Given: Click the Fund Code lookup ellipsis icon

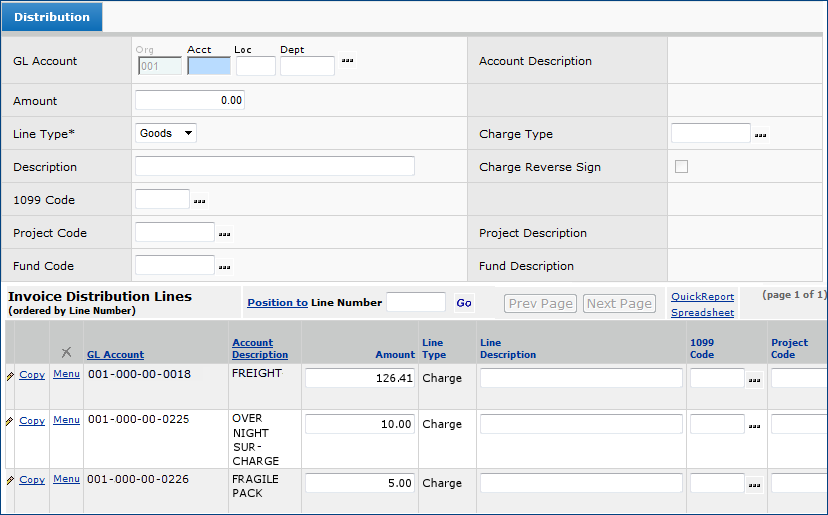Looking at the screenshot, I should click(225, 267).
